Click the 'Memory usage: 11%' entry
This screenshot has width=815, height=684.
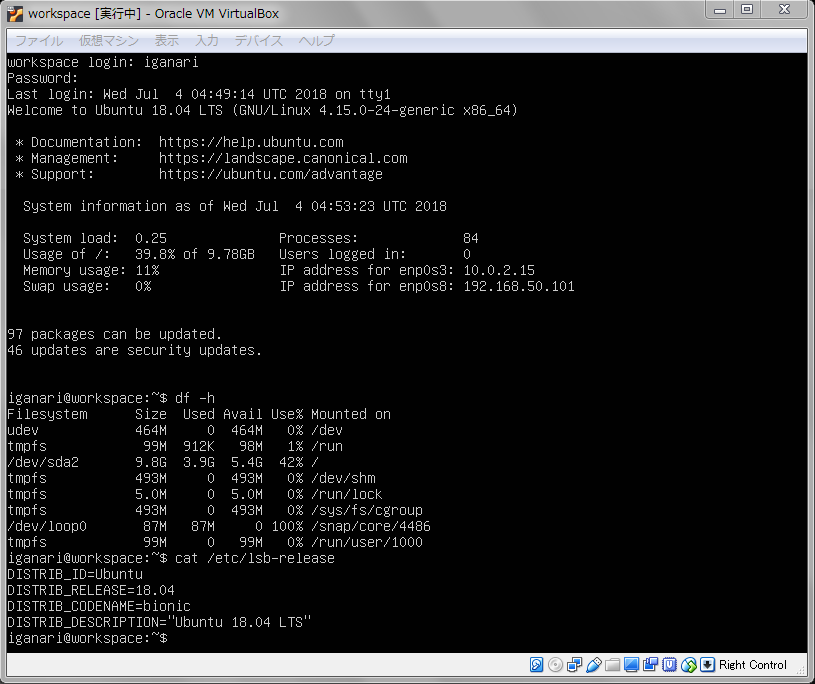(x=91, y=270)
